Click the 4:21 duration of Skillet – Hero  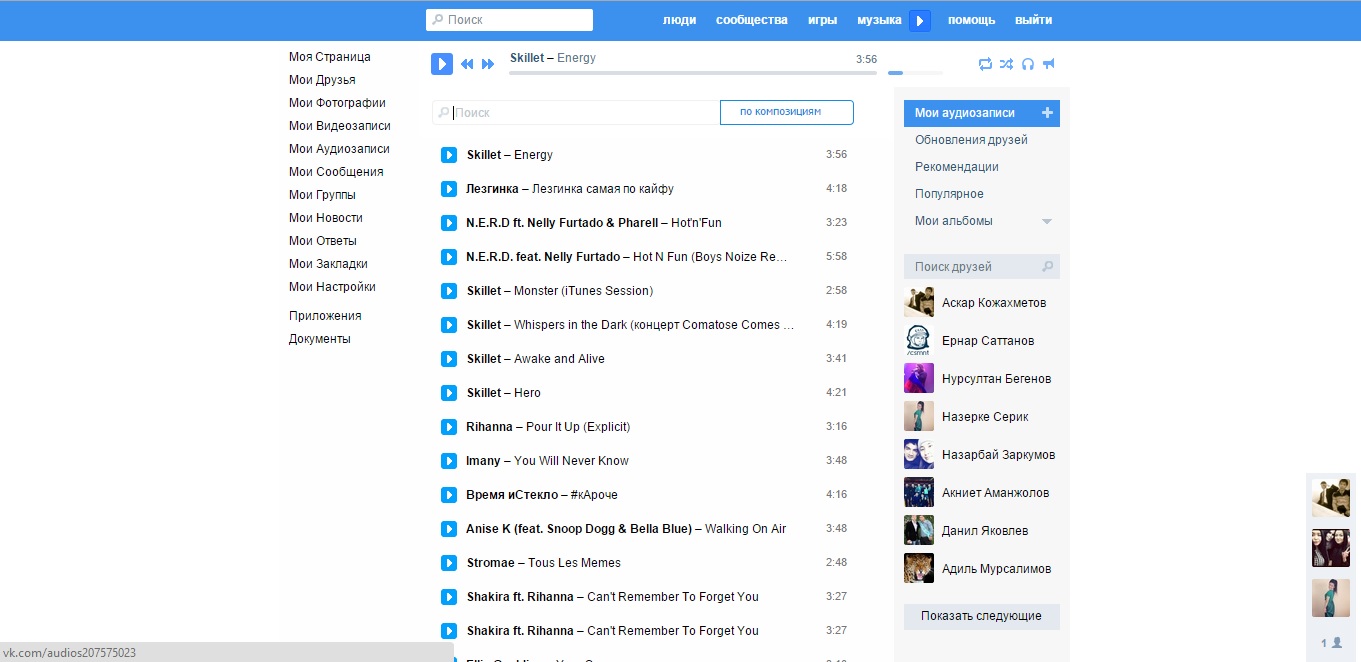(836, 393)
